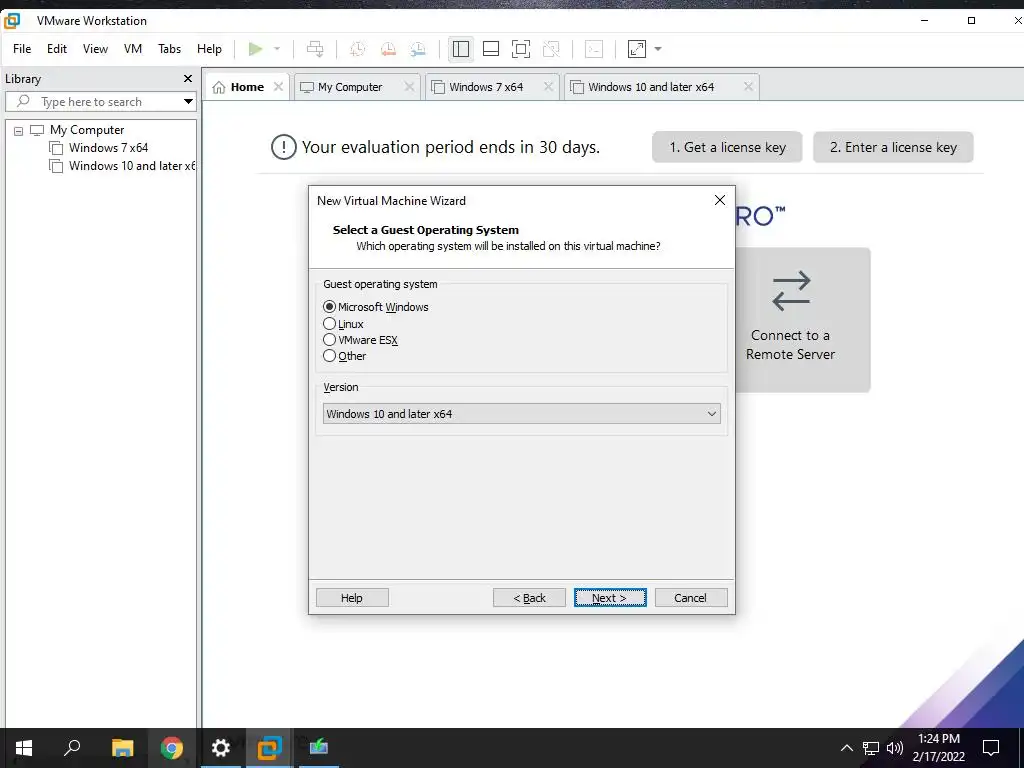The image size is (1024, 768).
Task: Select the Other radio button
Action: coord(329,356)
